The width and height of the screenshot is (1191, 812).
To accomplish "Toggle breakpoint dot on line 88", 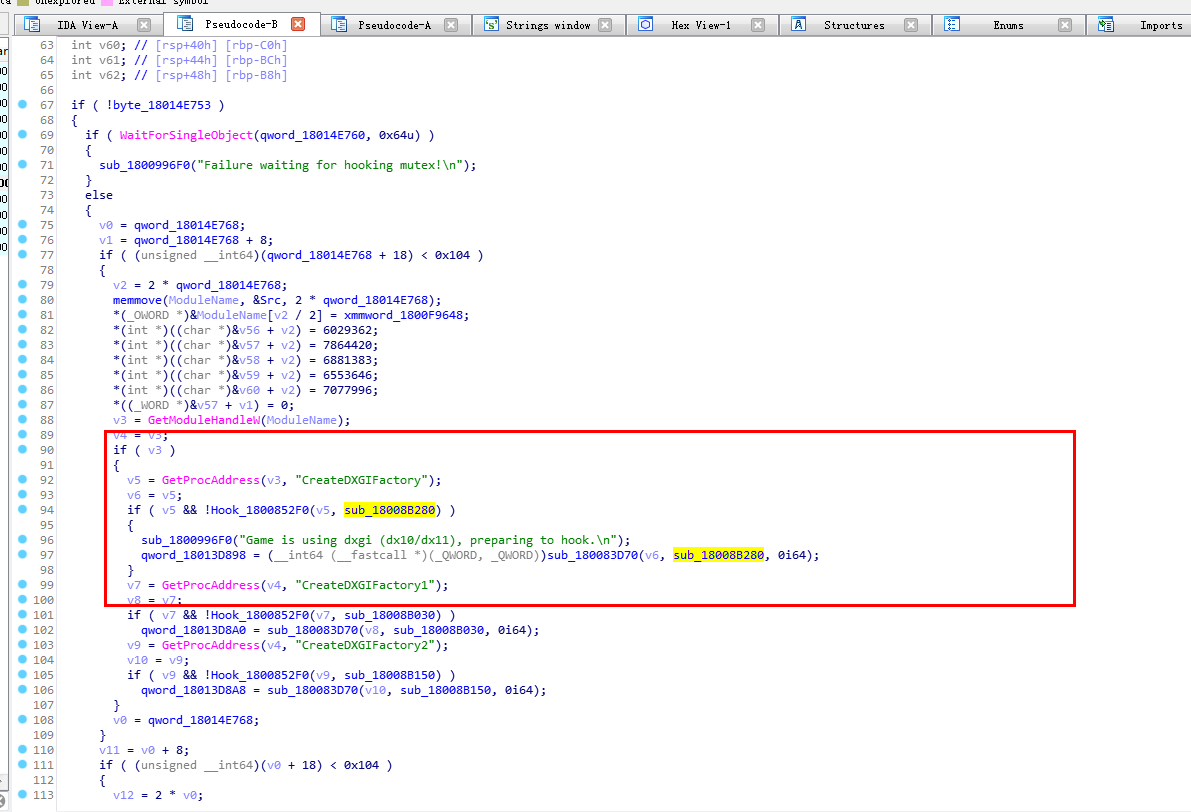I will [23, 419].
